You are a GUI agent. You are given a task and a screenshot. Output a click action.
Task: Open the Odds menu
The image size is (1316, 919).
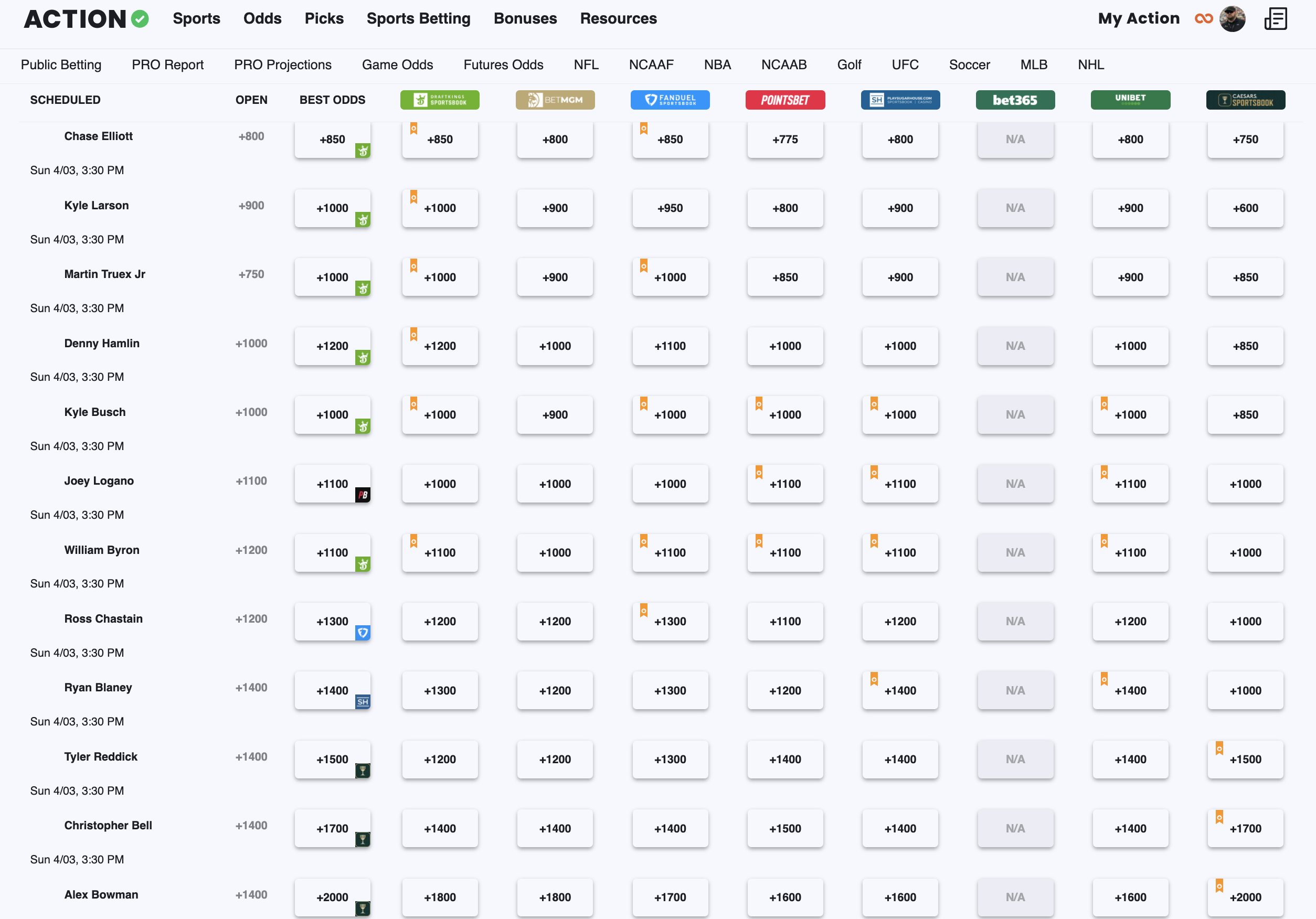(262, 19)
